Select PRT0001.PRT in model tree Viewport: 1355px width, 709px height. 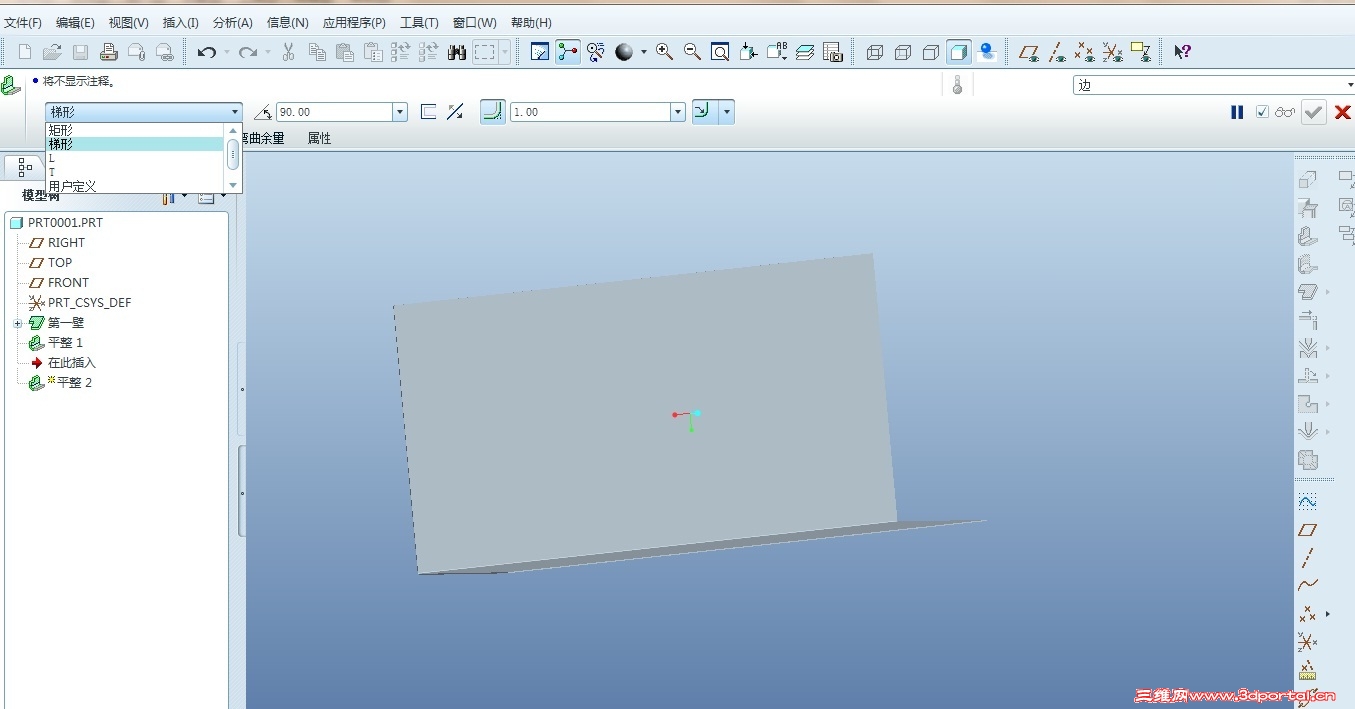coord(65,223)
